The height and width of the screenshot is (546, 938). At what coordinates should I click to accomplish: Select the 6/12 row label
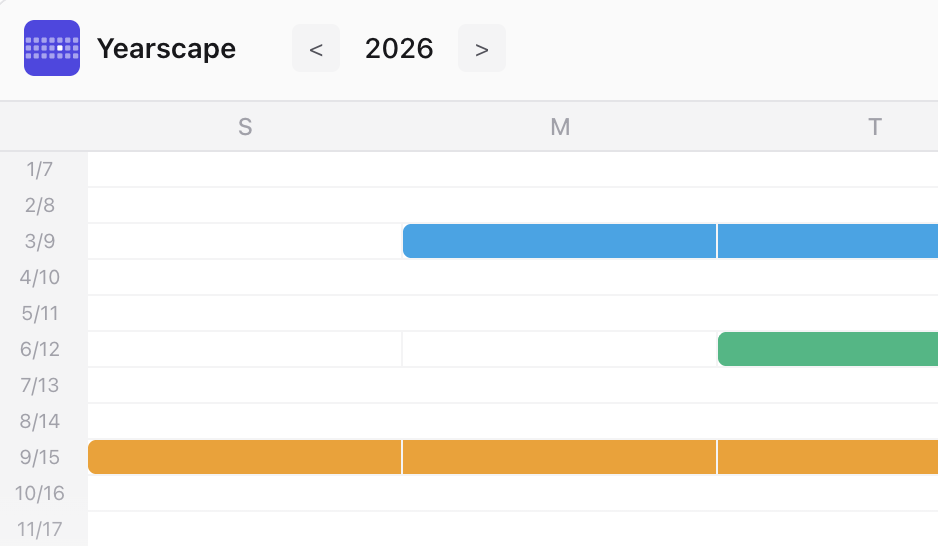point(40,350)
